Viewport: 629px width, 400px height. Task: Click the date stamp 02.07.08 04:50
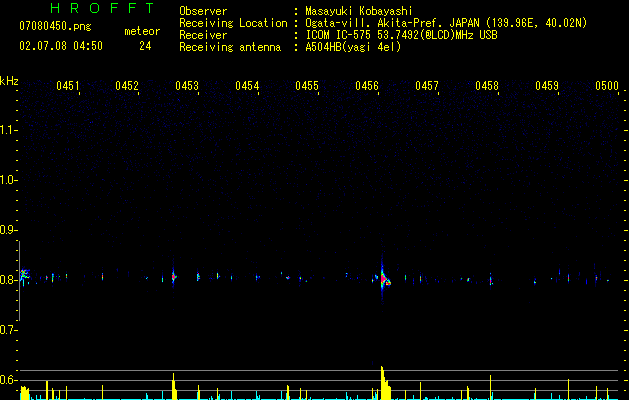61,46
